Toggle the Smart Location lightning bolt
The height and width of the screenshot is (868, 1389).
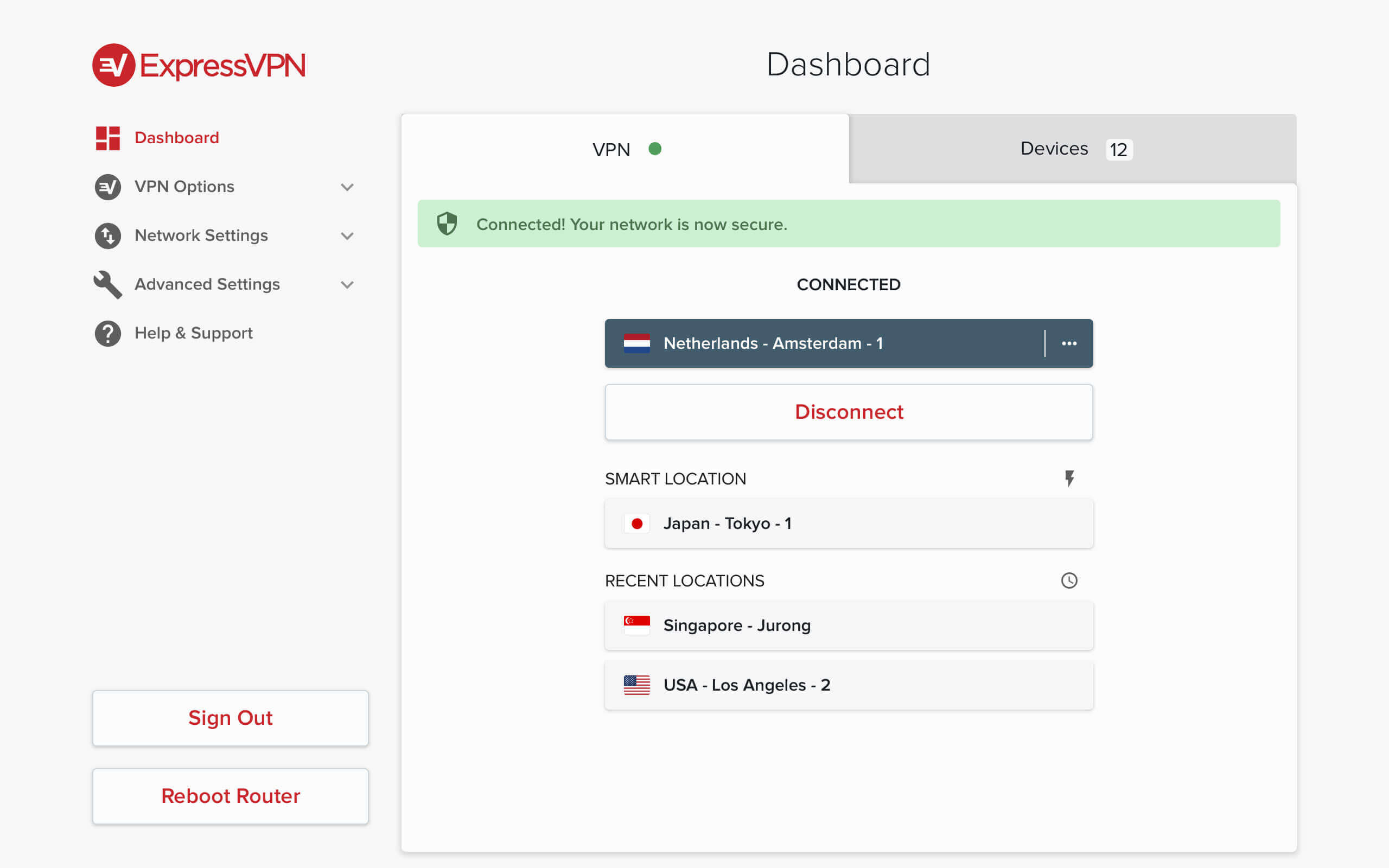pyautogui.click(x=1070, y=478)
